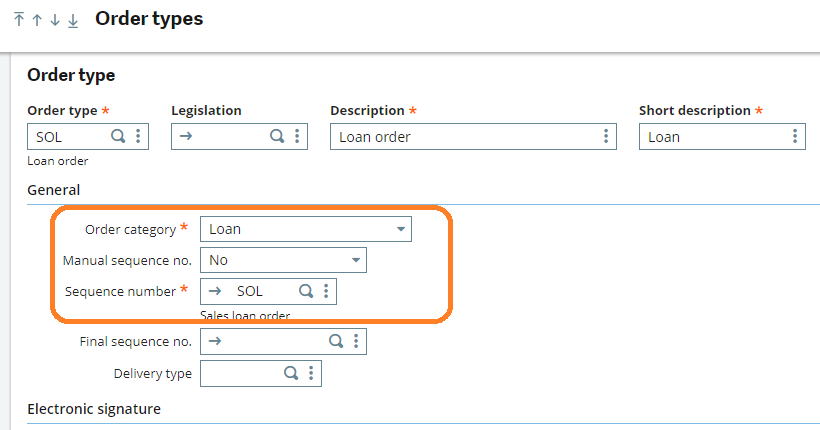Search icon in Delivery type field
This screenshot has height=430, width=820.
point(291,373)
